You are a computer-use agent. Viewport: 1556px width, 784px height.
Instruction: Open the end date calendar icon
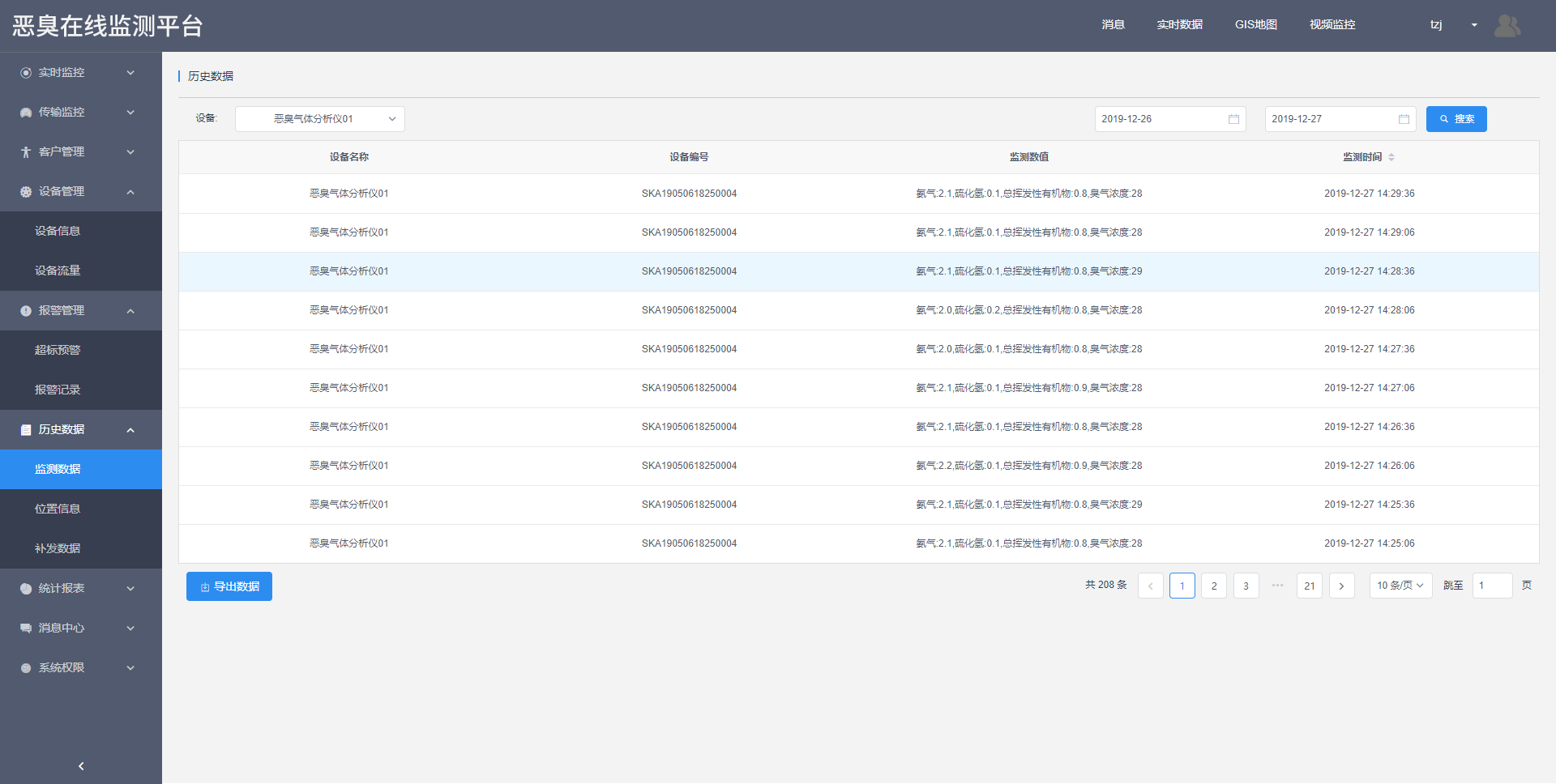[1404, 119]
